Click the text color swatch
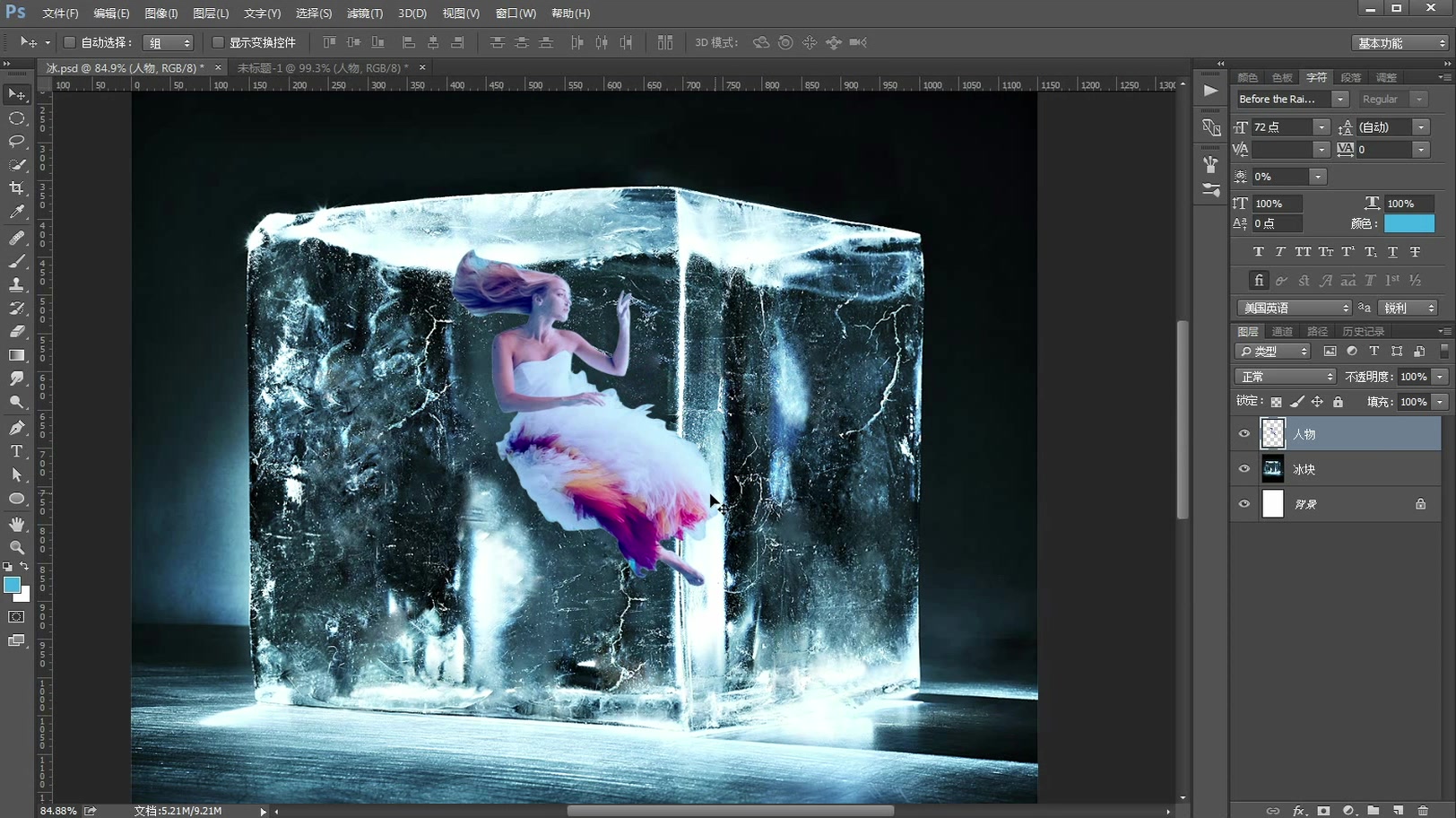 [1408, 223]
